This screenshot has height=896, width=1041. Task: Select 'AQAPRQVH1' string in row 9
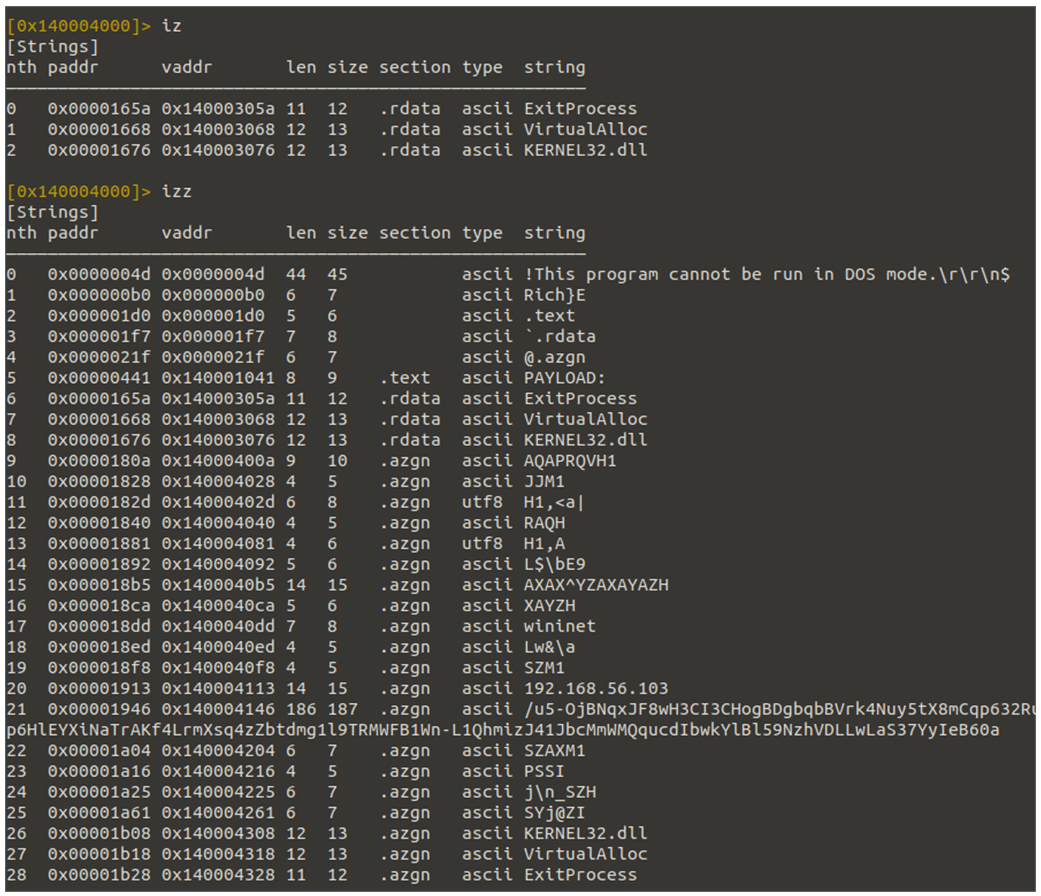click(570, 461)
